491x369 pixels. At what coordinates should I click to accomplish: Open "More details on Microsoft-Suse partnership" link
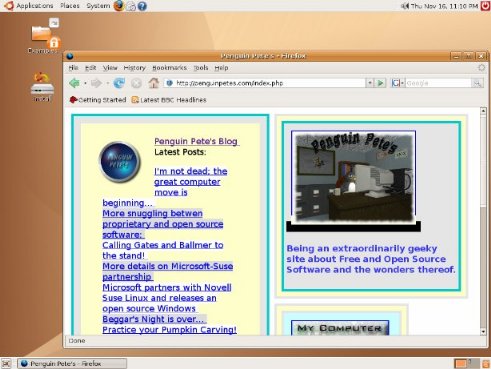coord(168,271)
